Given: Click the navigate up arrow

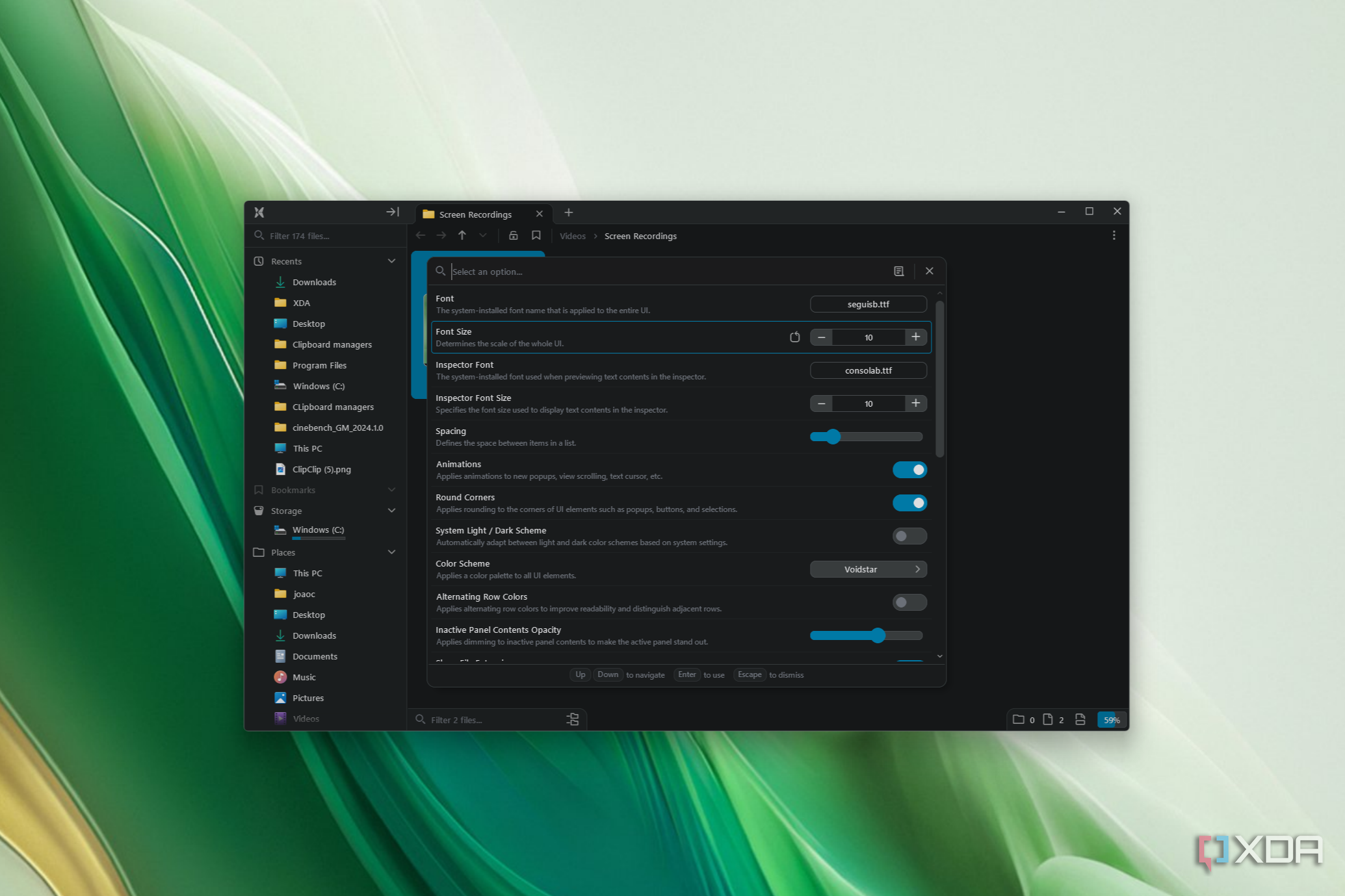Looking at the screenshot, I should click(x=462, y=235).
